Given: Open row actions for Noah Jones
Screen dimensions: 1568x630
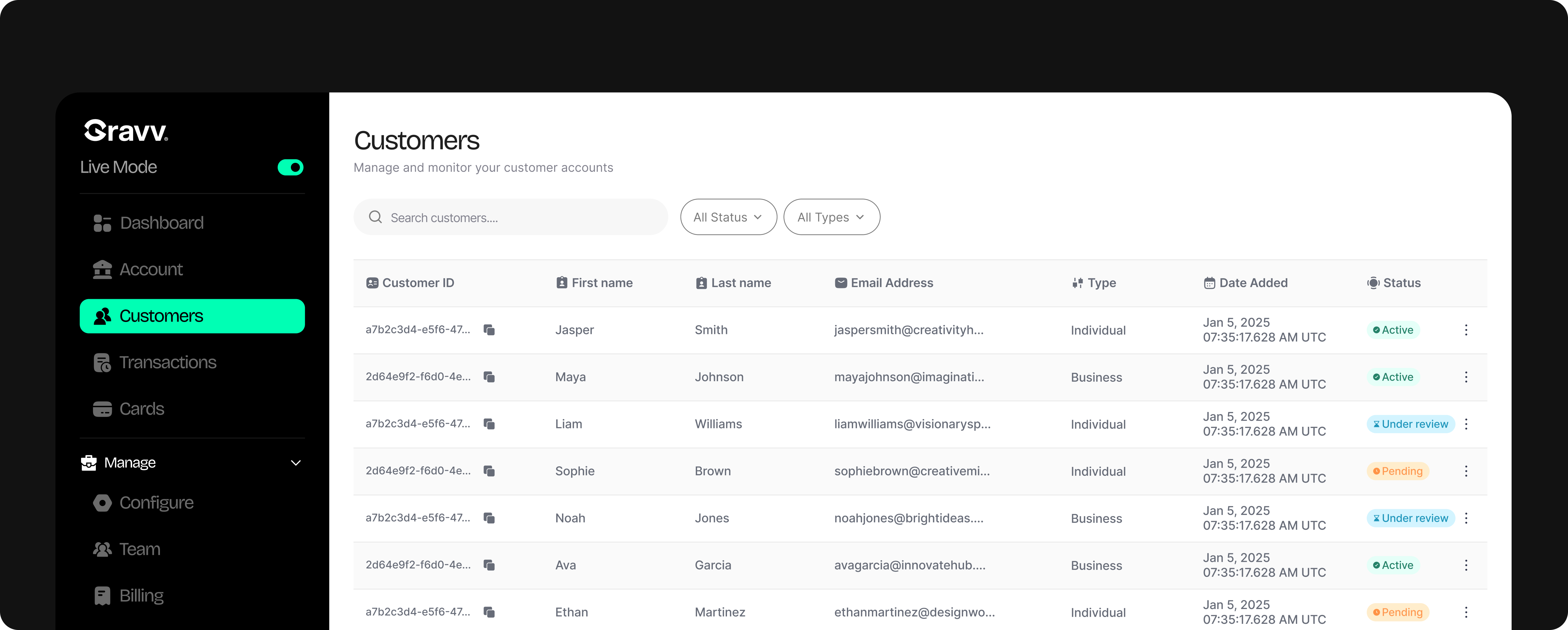Looking at the screenshot, I should point(1466,518).
